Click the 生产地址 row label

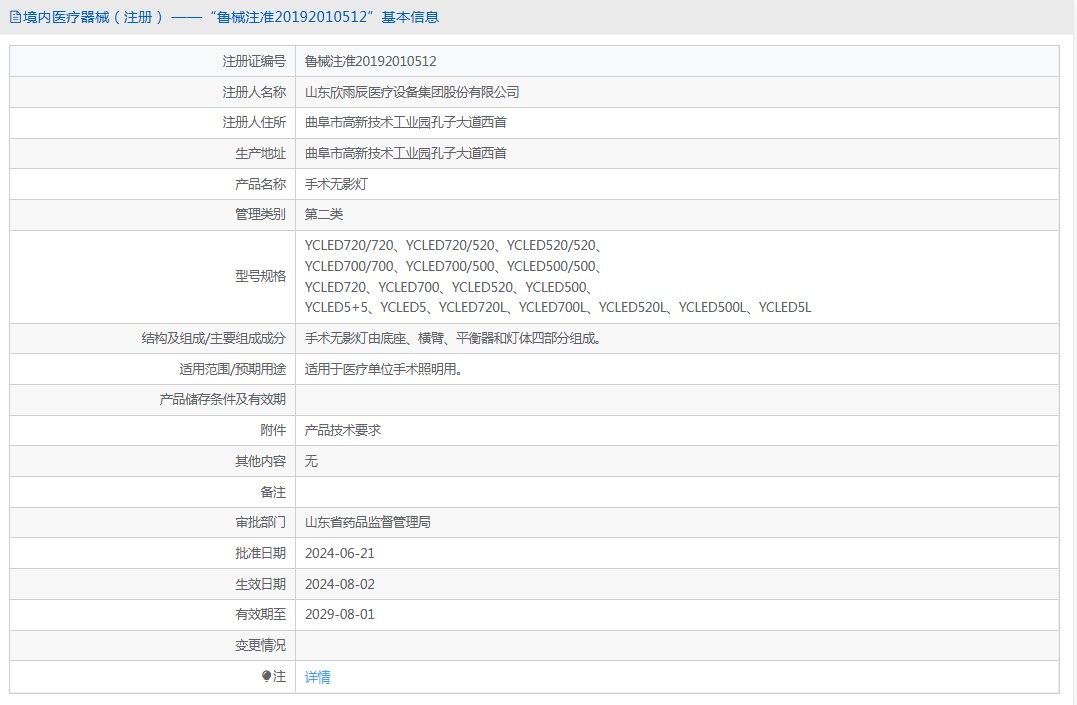tap(260, 153)
